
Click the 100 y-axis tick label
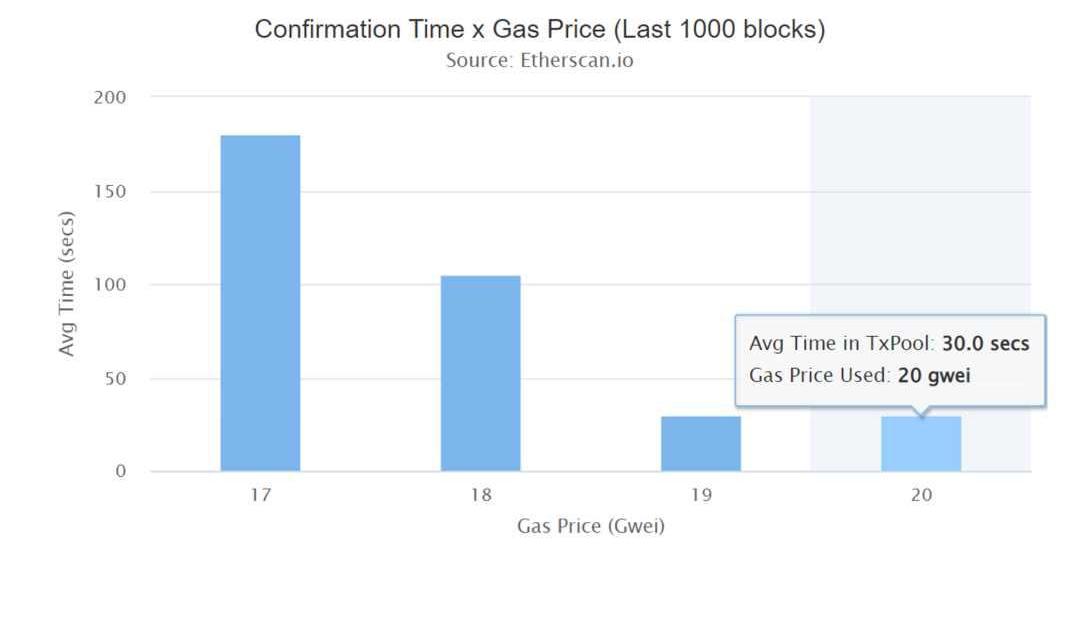click(x=111, y=285)
